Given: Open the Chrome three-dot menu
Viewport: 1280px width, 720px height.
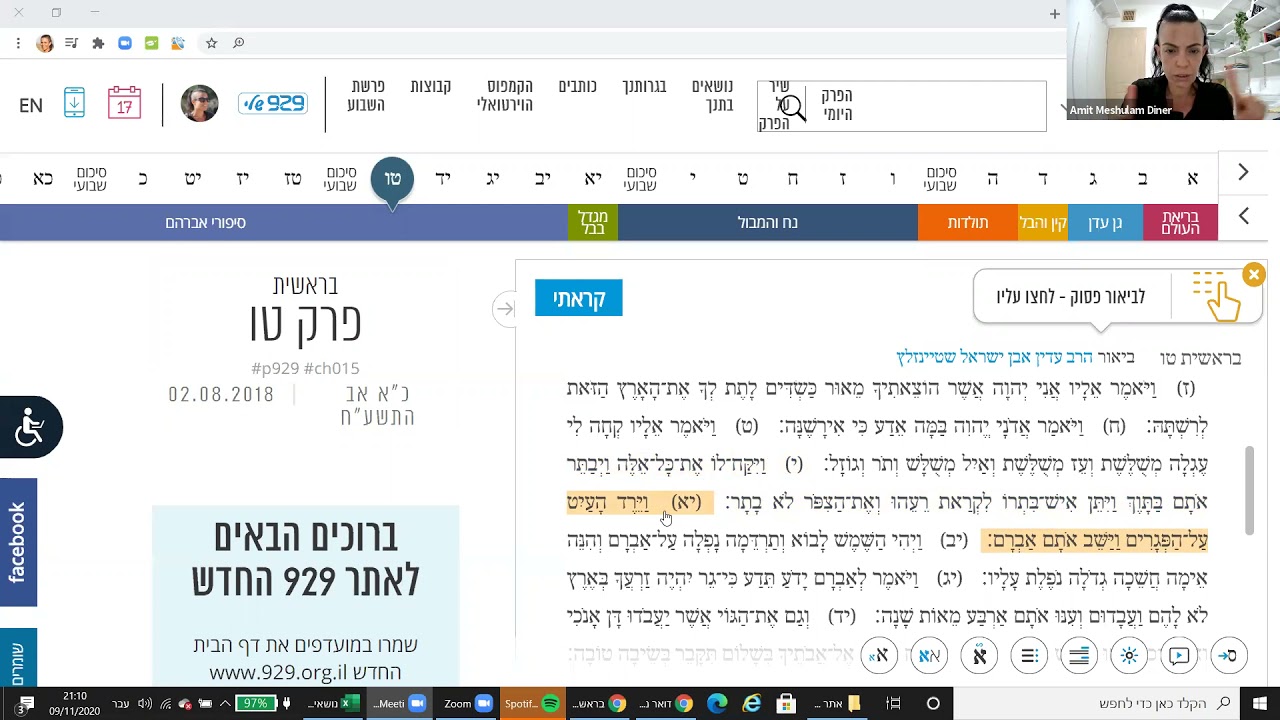Looking at the screenshot, I should click(x=18, y=43).
